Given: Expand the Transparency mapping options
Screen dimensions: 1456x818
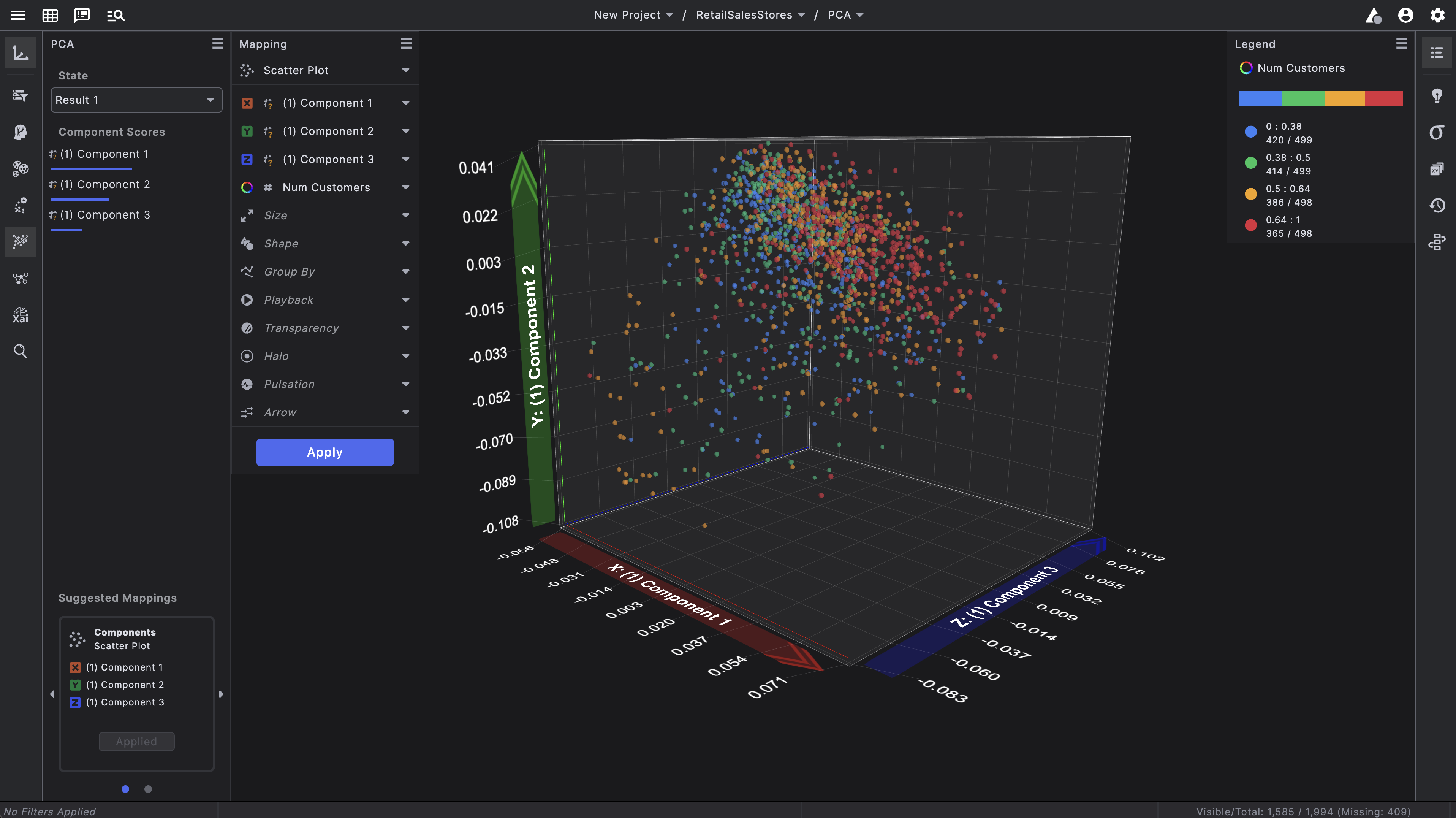Looking at the screenshot, I should 406,327.
